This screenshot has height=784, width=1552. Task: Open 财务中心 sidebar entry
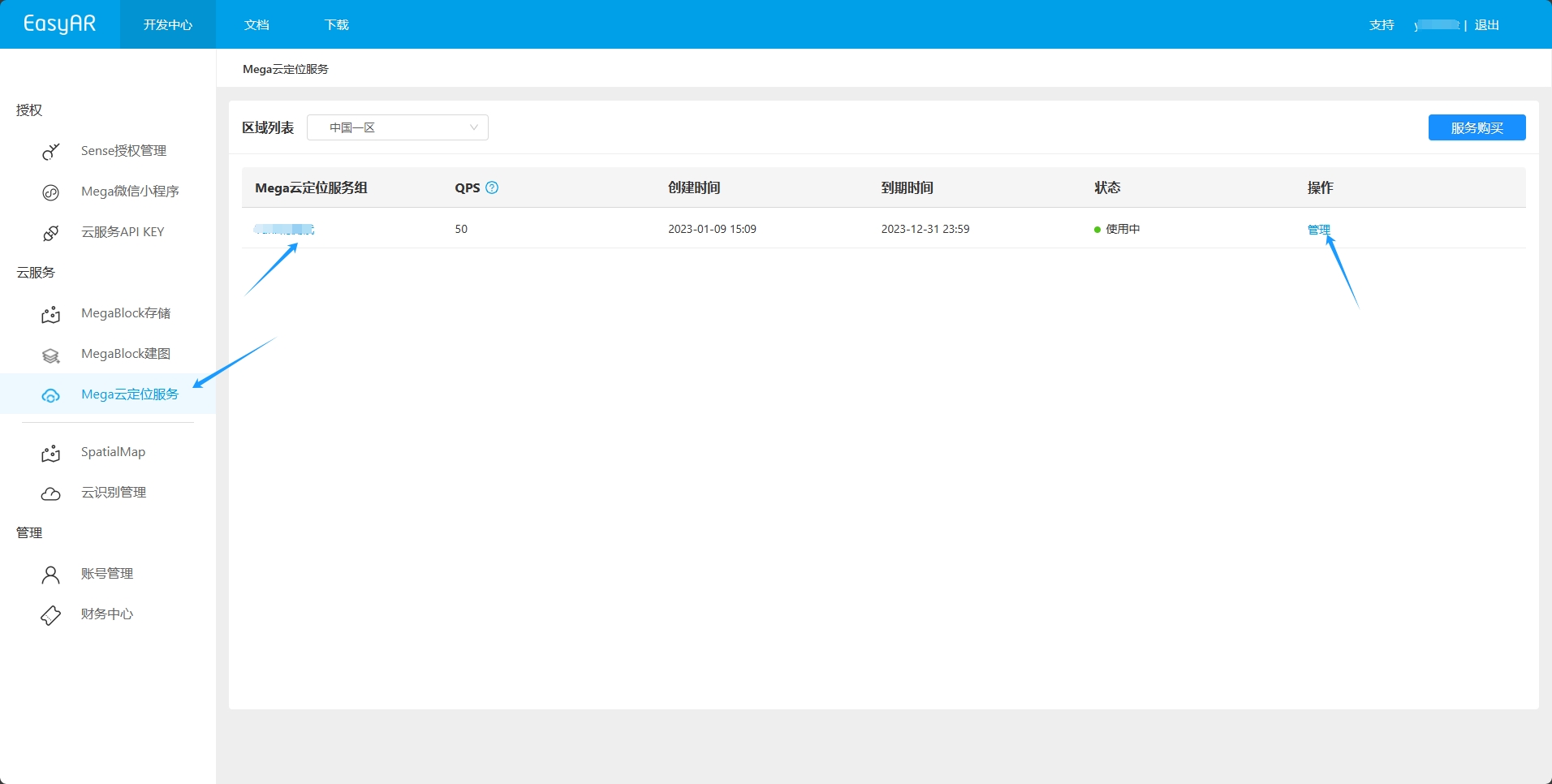108,614
